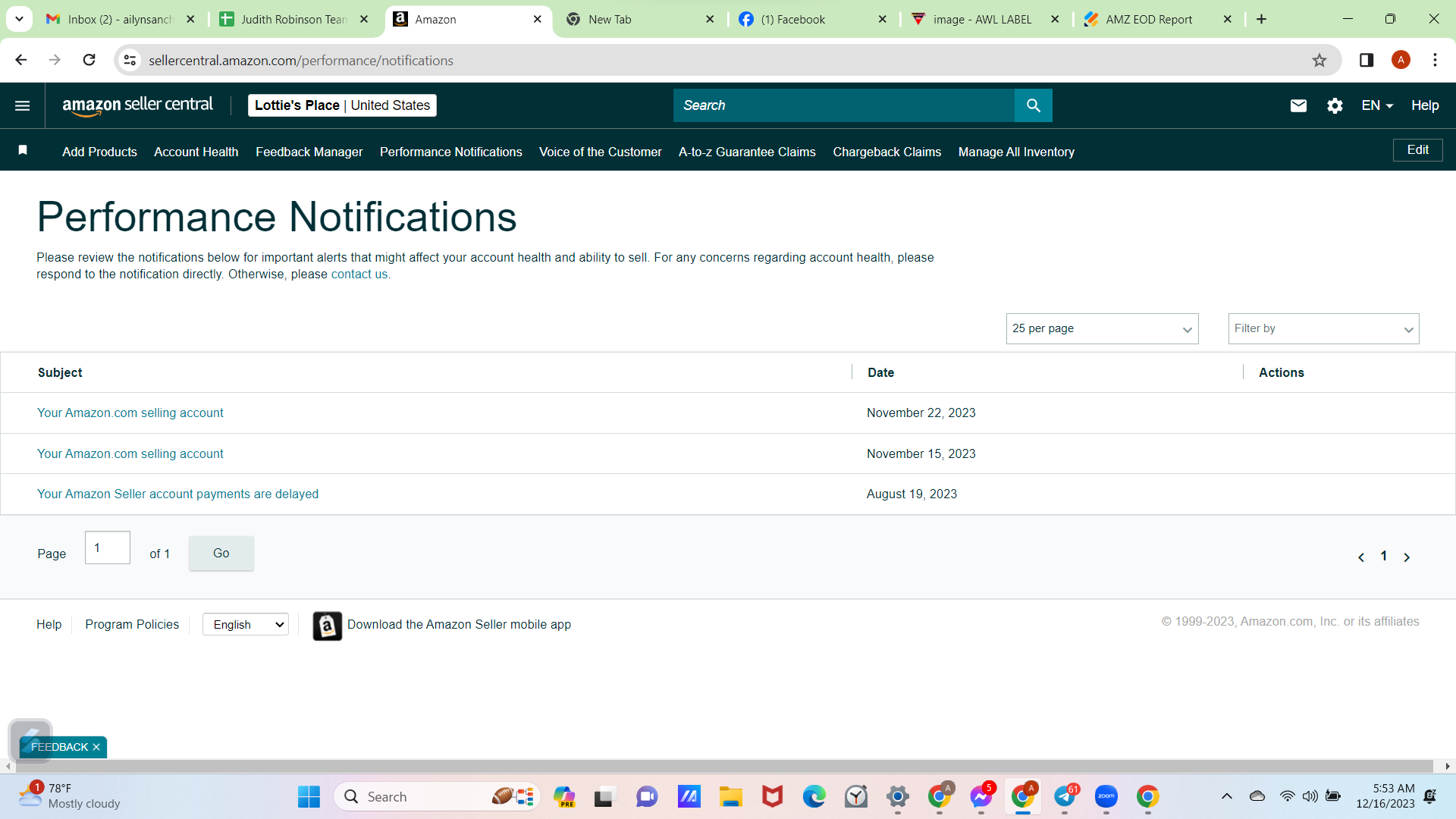
Task: Click the Amazon Seller Central logo
Action: [137, 105]
